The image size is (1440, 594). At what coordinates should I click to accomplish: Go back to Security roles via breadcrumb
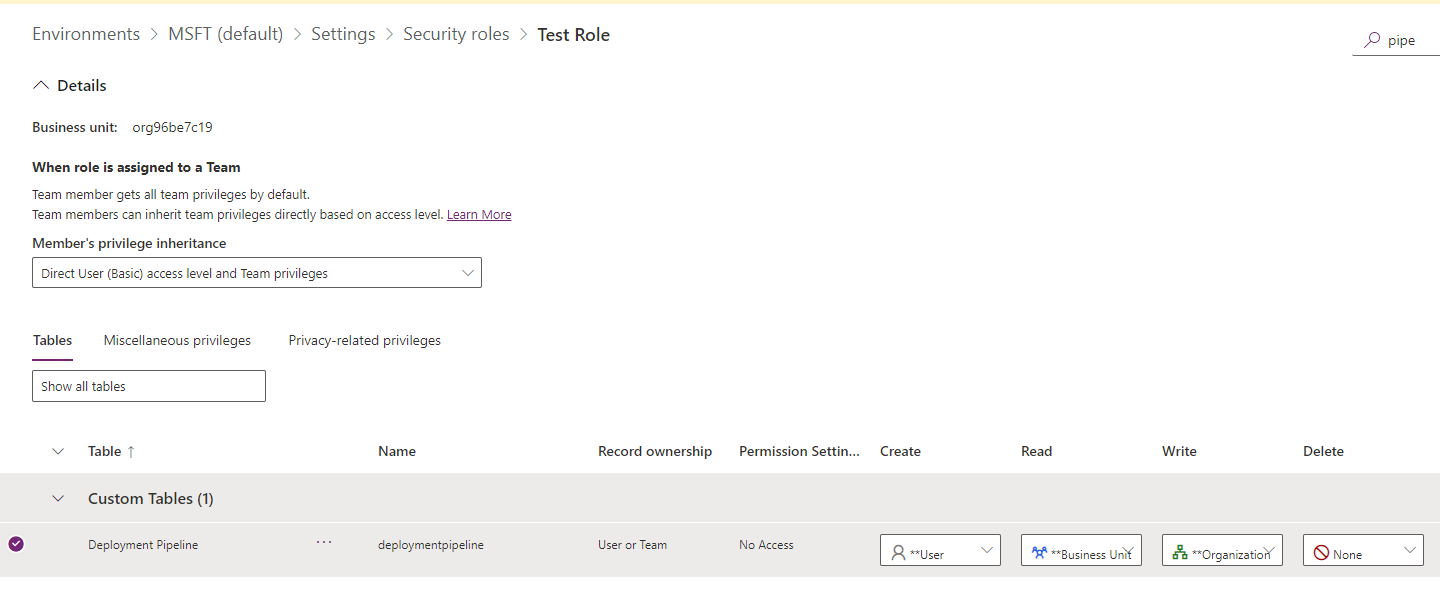coord(456,33)
